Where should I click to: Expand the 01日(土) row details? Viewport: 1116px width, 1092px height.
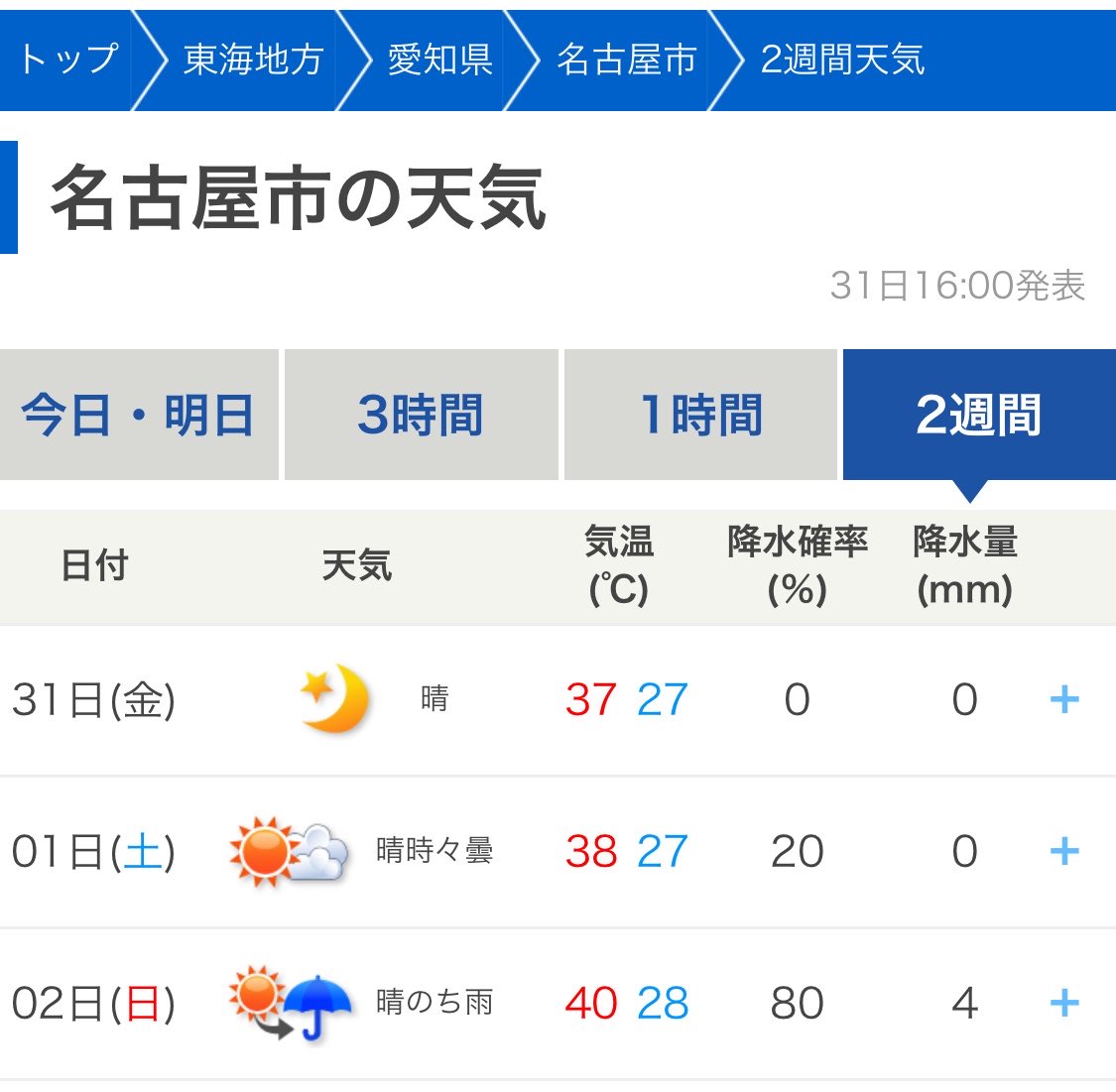pyautogui.click(x=1064, y=852)
